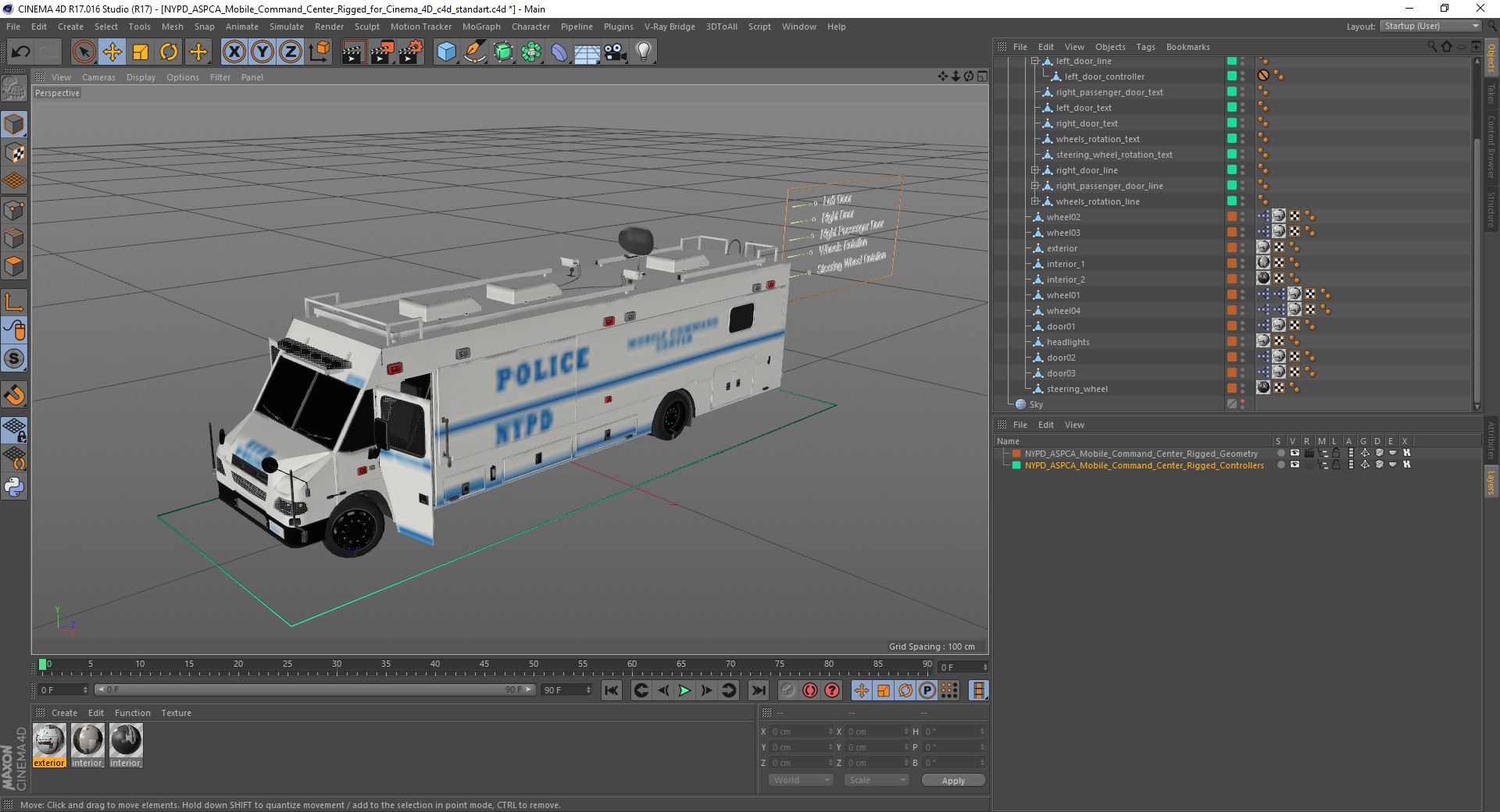Click the Subdivision Surface generator icon
The image size is (1500, 812).
[x=503, y=52]
